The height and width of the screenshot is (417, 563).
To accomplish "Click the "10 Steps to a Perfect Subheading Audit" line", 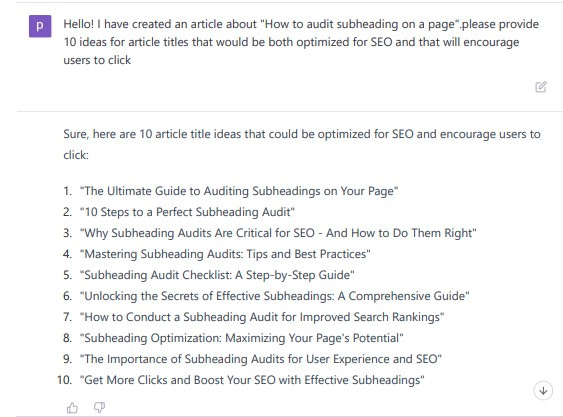I will coord(187,212).
